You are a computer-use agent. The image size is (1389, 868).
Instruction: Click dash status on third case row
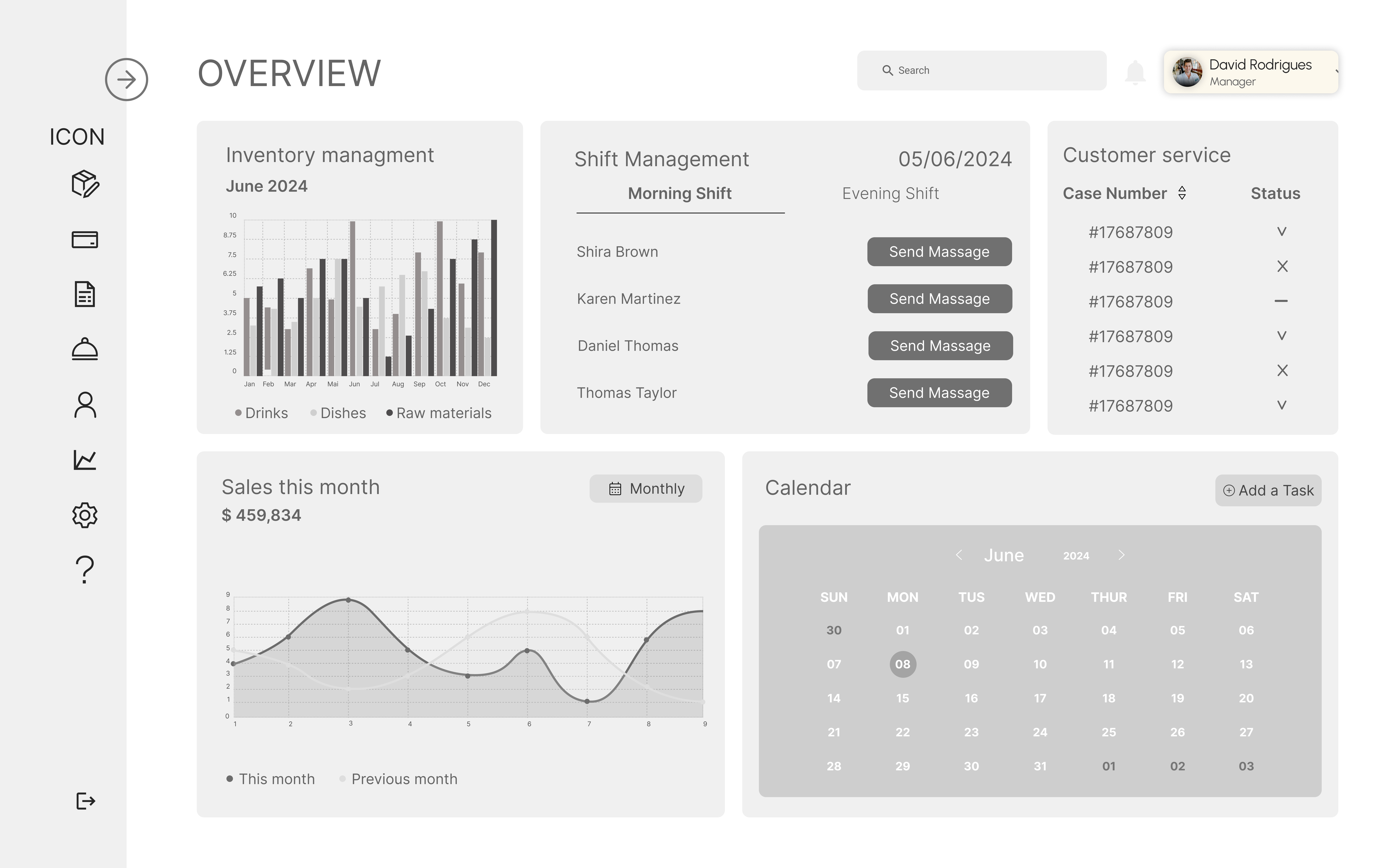tap(1281, 301)
